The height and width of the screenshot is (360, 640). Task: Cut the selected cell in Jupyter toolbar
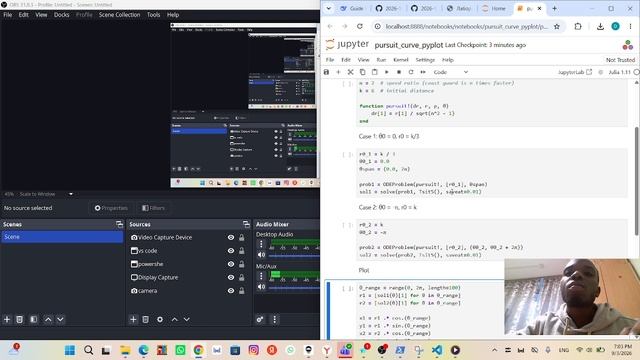[350, 72]
